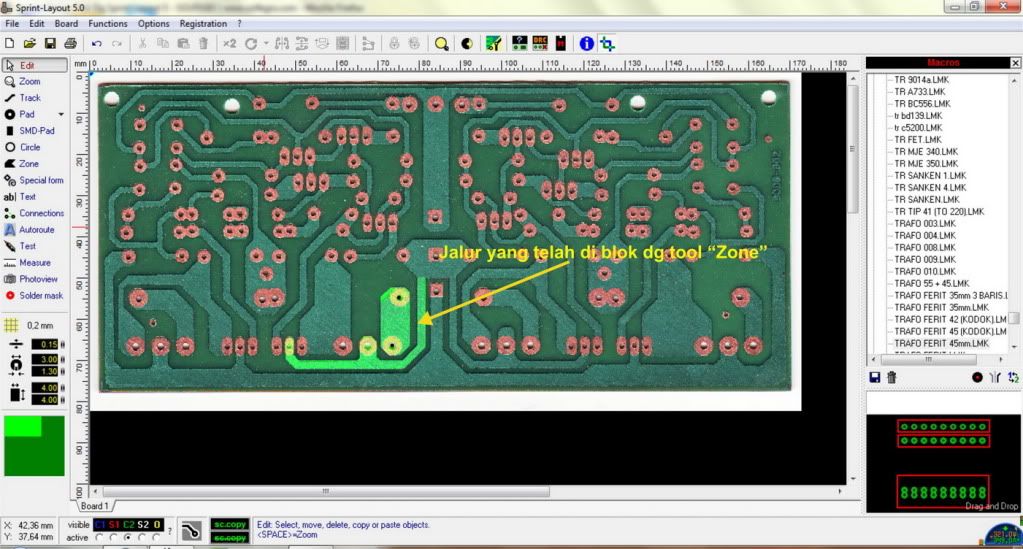Save the layout with the floppy icon
The height and width of the screenshot is (549, 1023).
[x=50, y=44]
